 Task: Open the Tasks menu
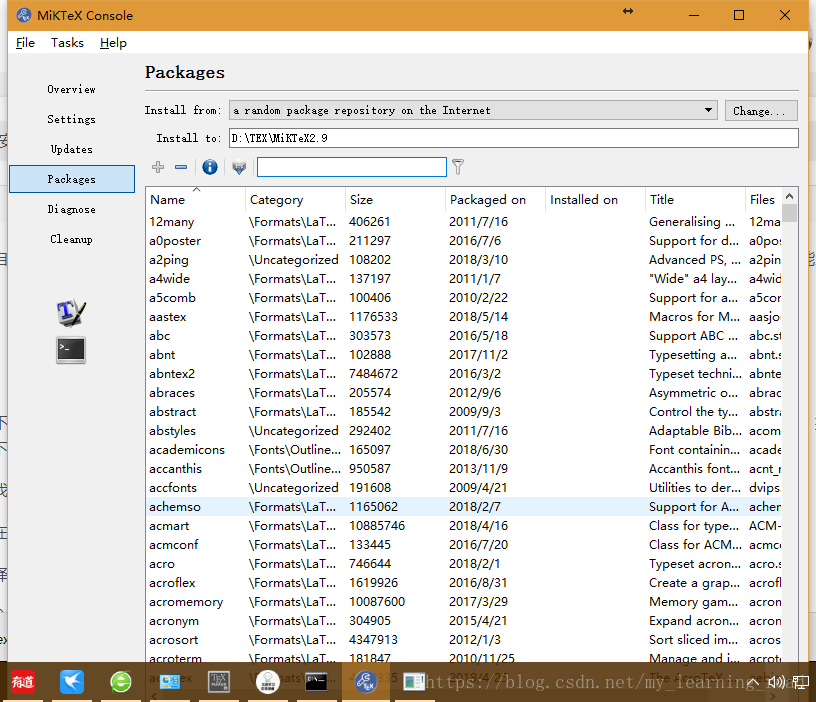[x=67, y=43]
